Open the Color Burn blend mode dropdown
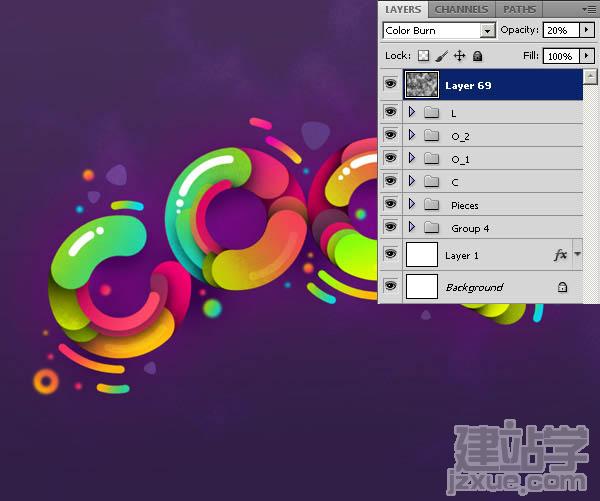The image size is (600, 501). 487,31
